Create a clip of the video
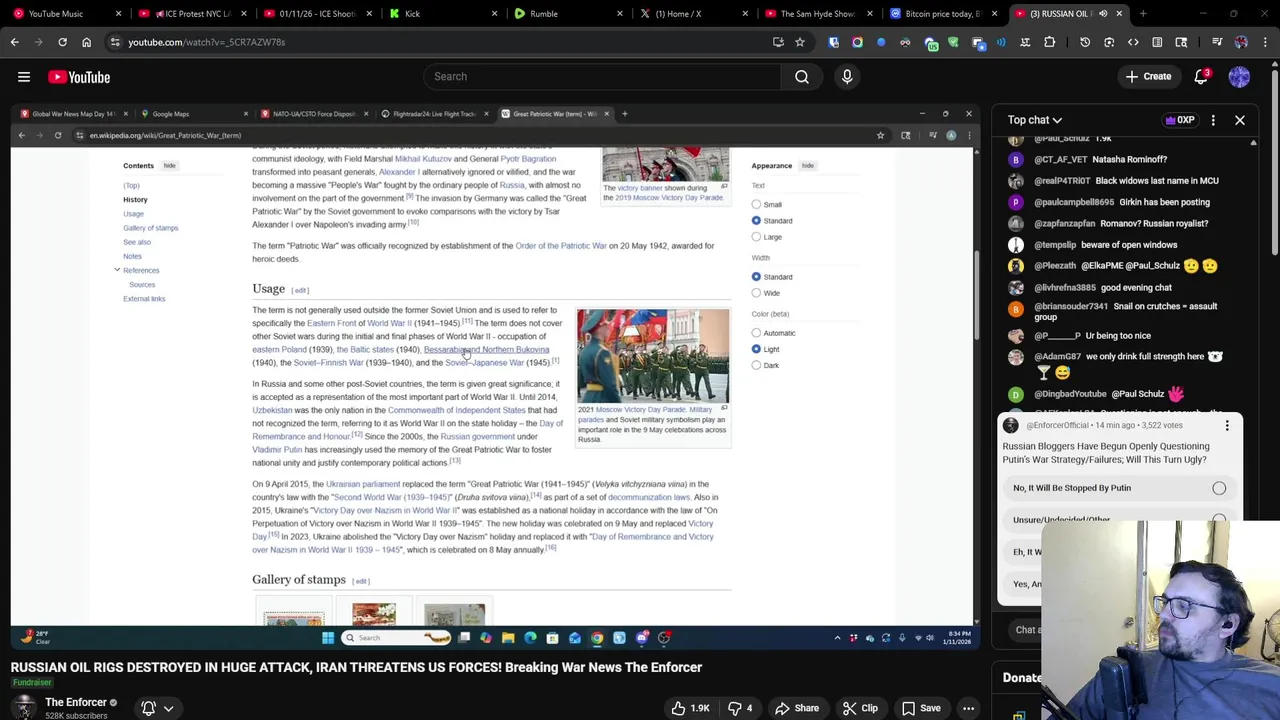The width and height of the screenshot is (1280, 720). 860,708
